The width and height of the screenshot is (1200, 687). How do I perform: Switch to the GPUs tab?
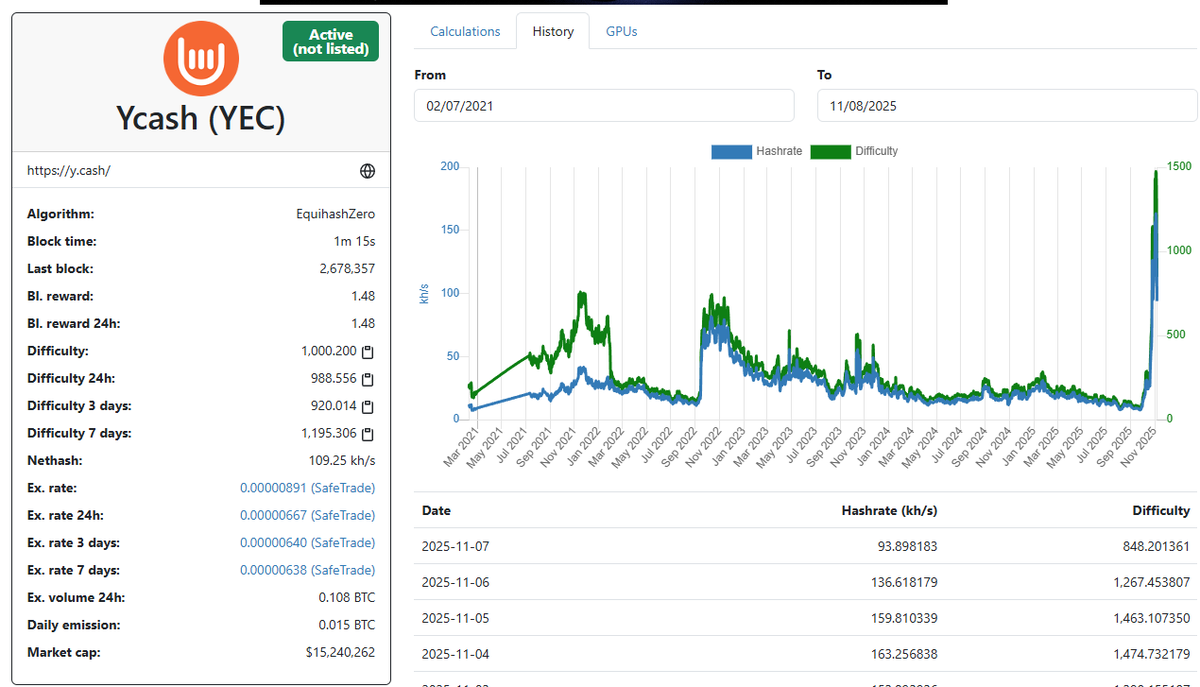pyautogui.click(x=621, y=31)
